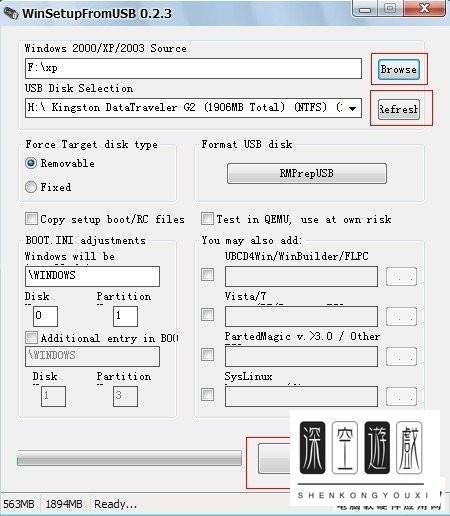Tick the SysLinux checkbox
Screen dimensions: 450x516
[207, 395]
